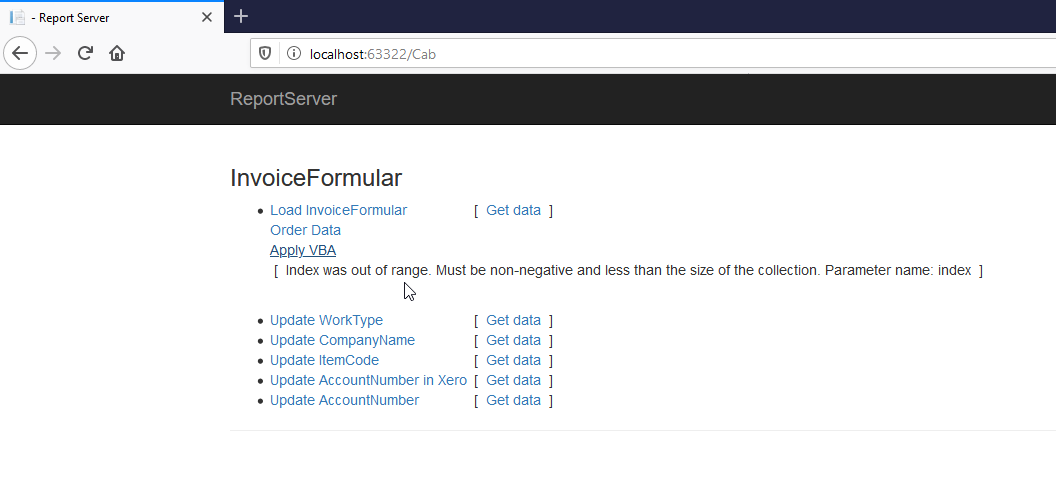1056x490 pixels.
Task: Click Get data beside Update AccountNumber in Xero
Action: click(513, 380)
